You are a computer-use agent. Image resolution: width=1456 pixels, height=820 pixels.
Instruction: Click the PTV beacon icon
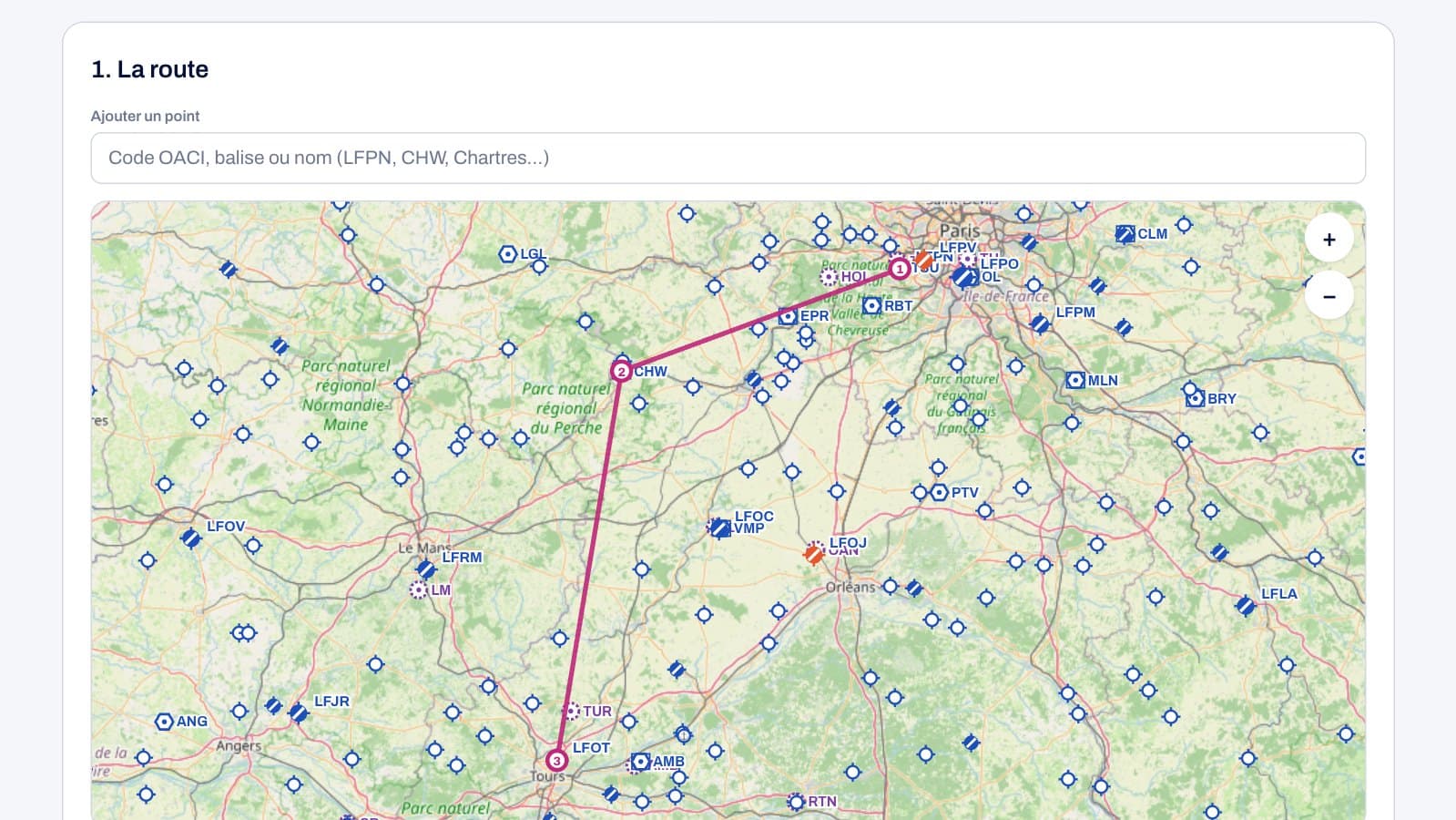[x=940, y=492]
